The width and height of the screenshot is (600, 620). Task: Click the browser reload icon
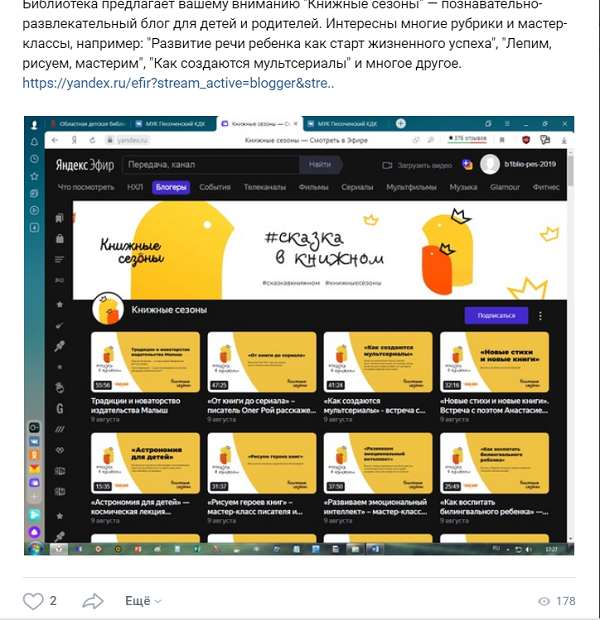point(93,140)
